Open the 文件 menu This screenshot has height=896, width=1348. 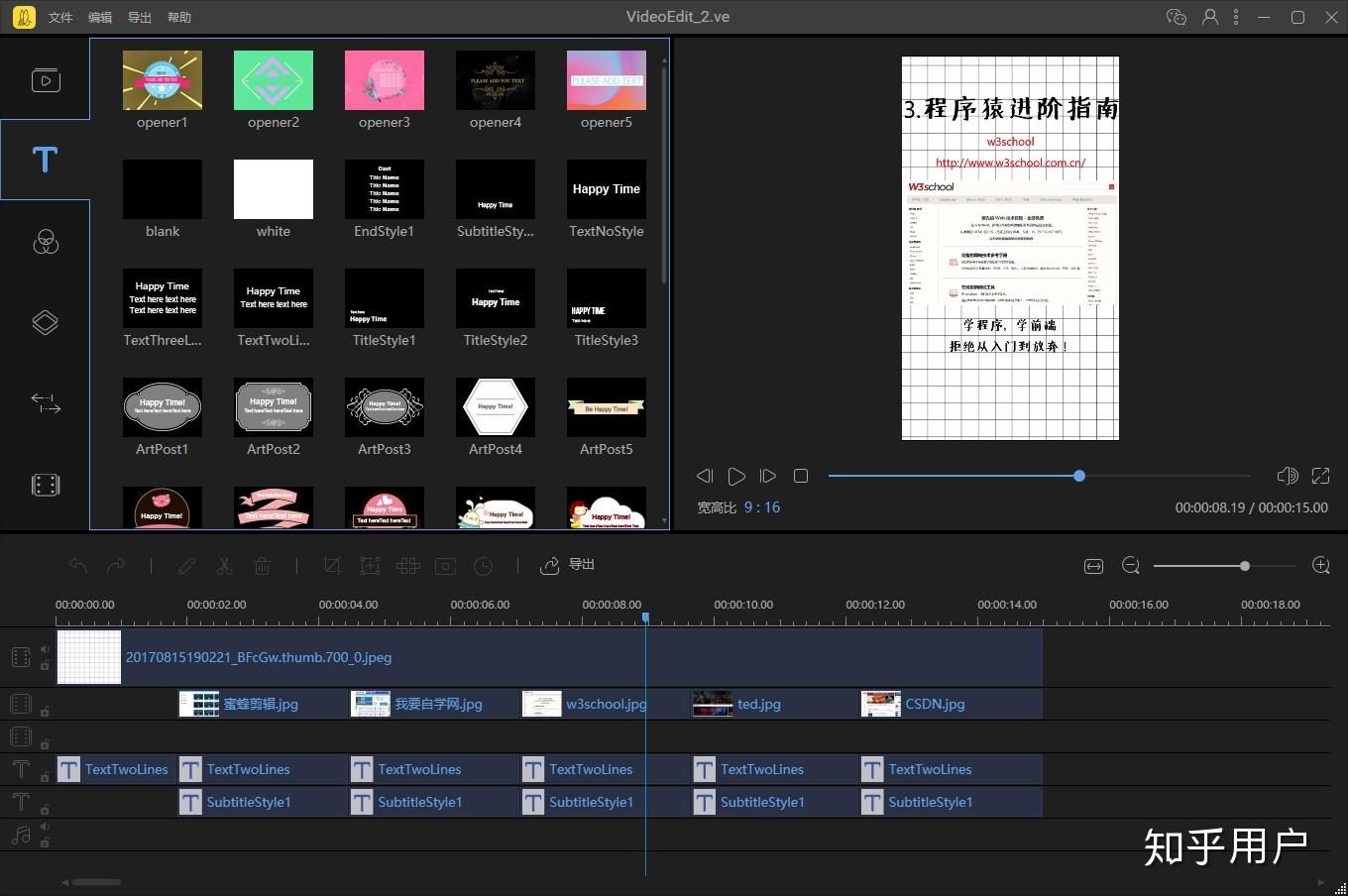coord(60,17)
